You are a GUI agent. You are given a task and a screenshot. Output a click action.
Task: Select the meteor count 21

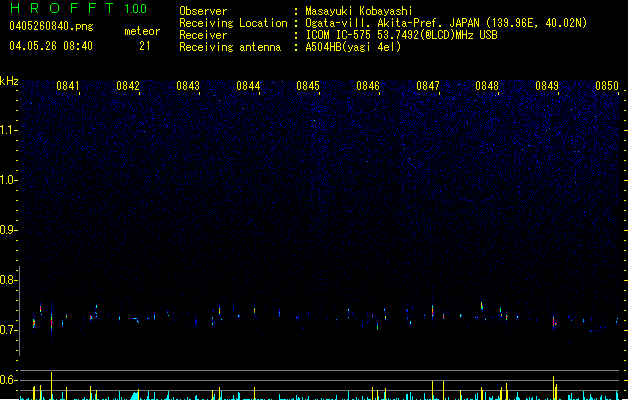coord(145,46)
